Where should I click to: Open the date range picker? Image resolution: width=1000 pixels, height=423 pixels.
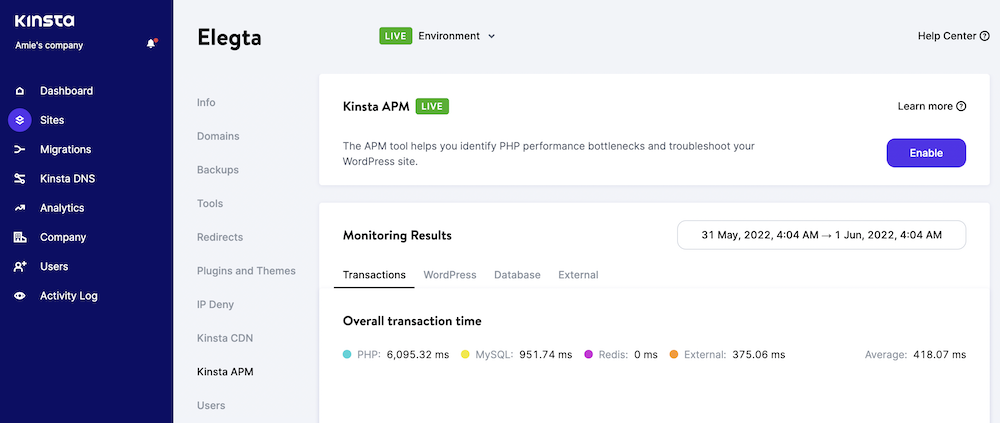[x=821, y=235]
